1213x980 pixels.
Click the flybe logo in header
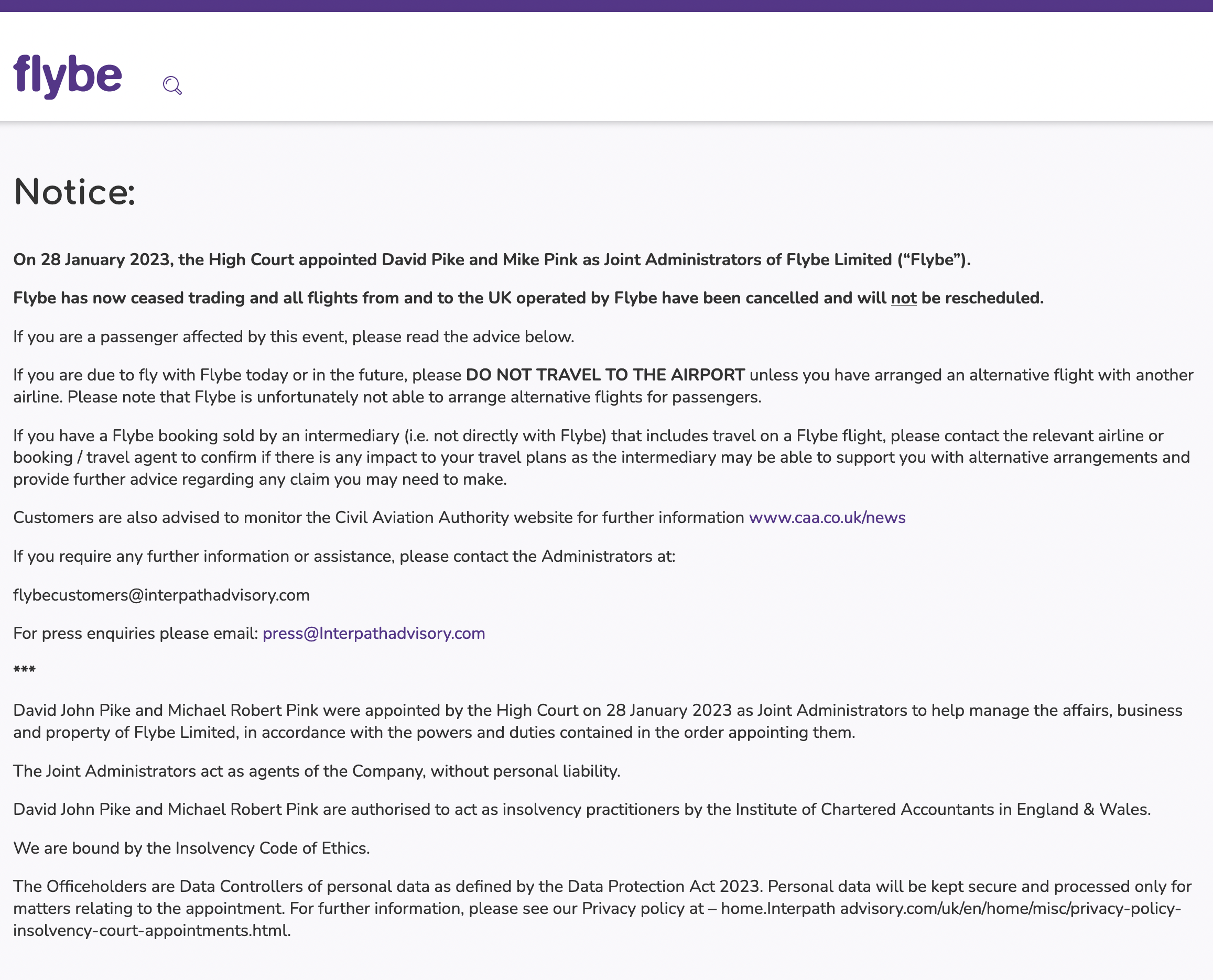67,75
